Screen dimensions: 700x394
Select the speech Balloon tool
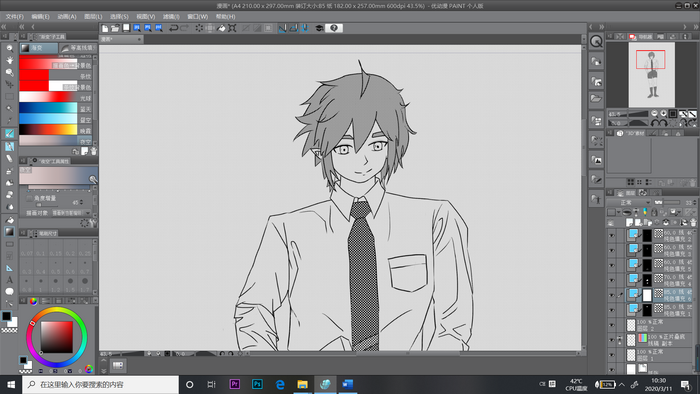coord(9,291)
